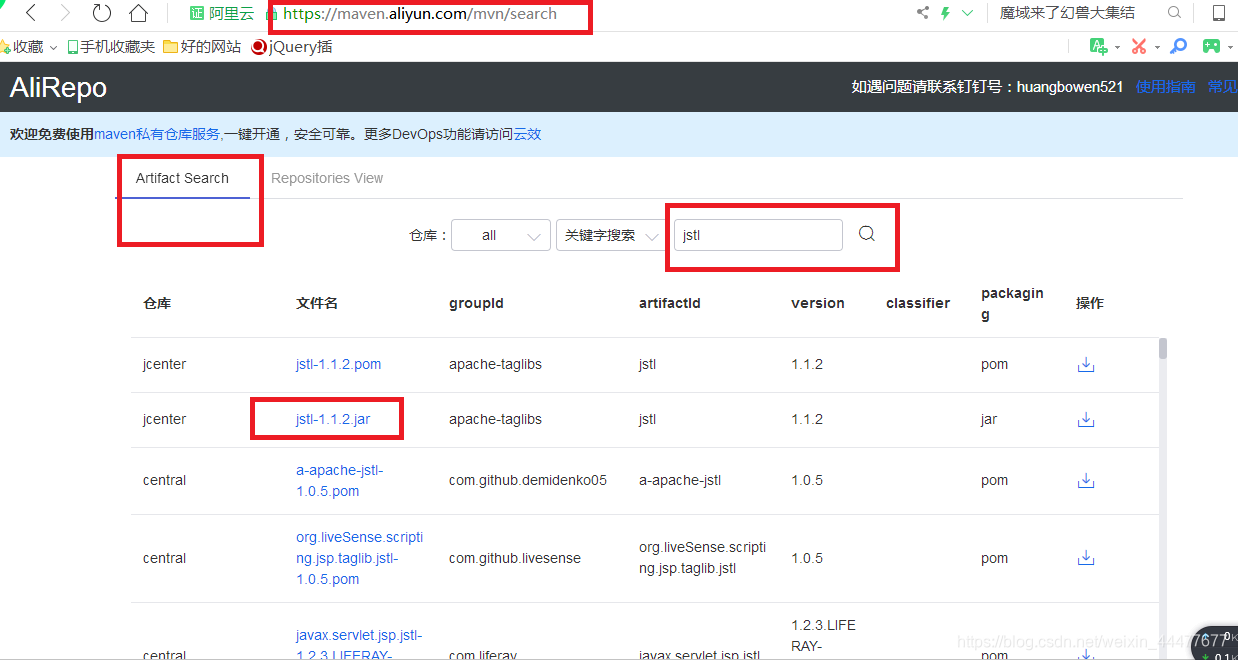
Task: Click the AliRepo logo
Action: (58, 88)
